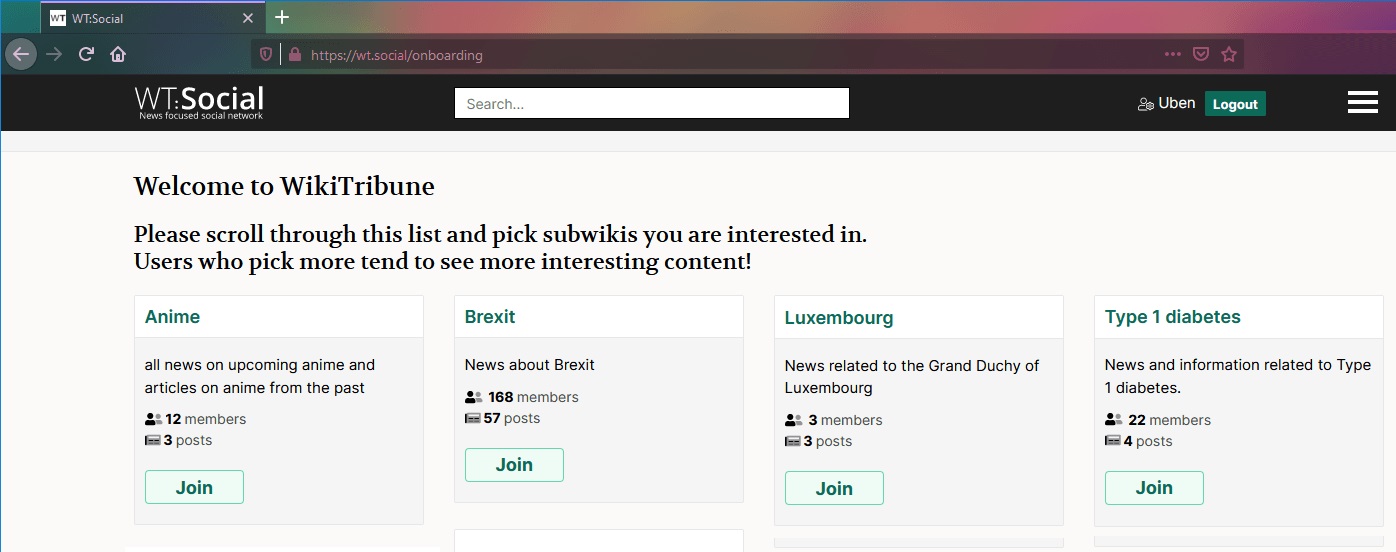Join the Type 1 diabetes subwiki
The width and height of the screenshot is (1396, 552).
click(1154, 487)
